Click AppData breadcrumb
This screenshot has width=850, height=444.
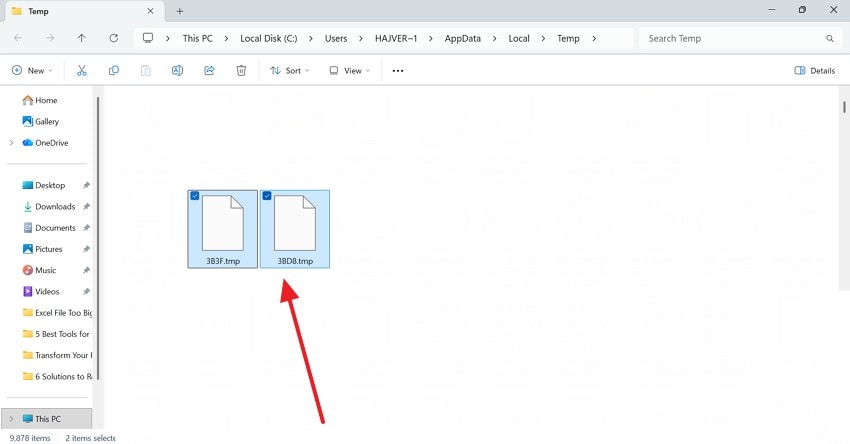click(462, 38)
